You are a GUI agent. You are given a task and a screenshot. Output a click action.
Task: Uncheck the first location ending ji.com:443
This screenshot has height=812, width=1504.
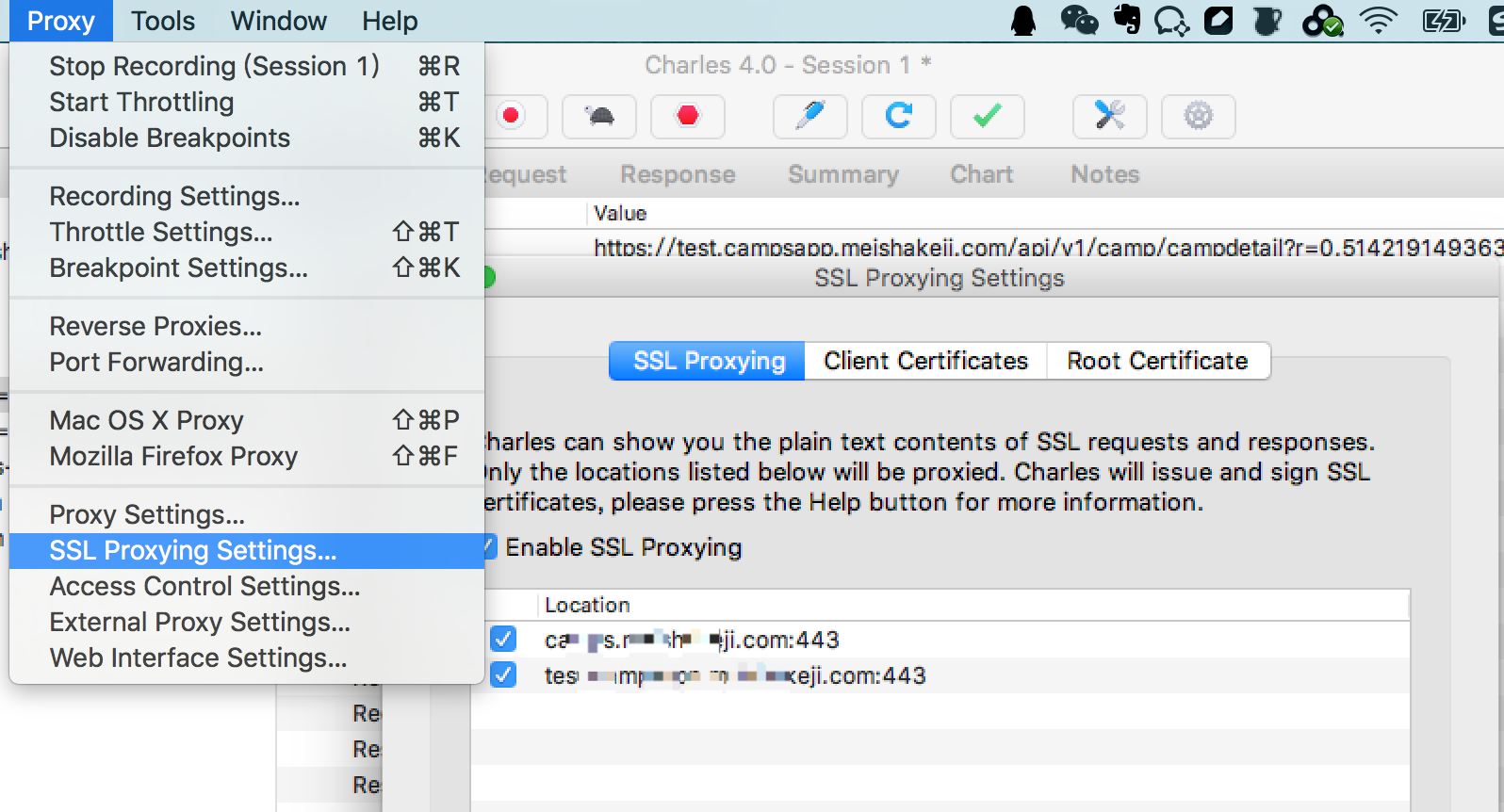[503, 640]
